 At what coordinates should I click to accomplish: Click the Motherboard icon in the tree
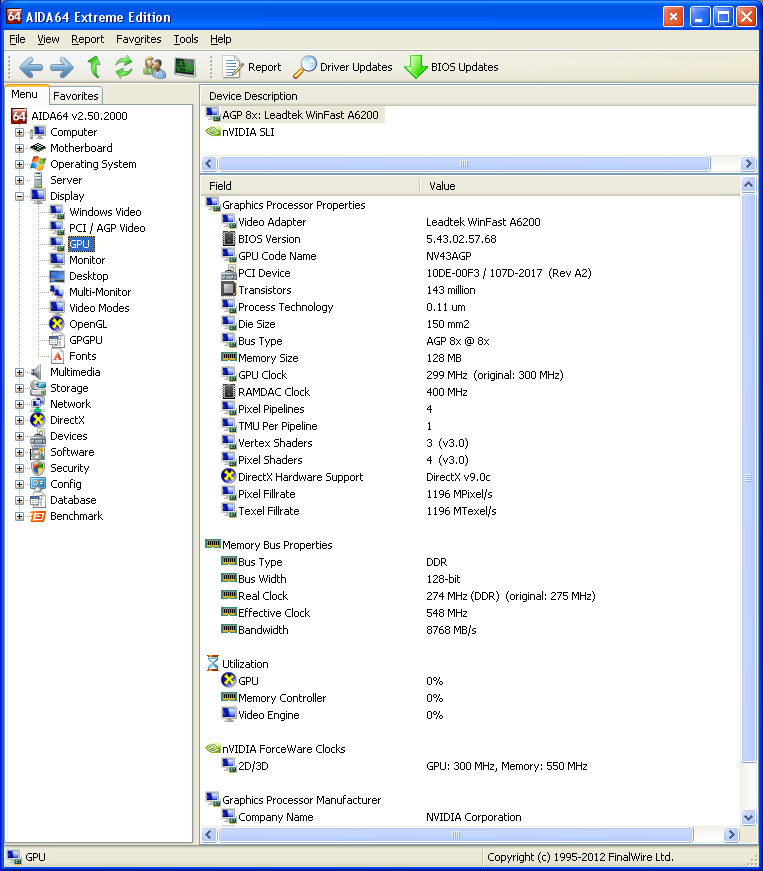point(38,148)
